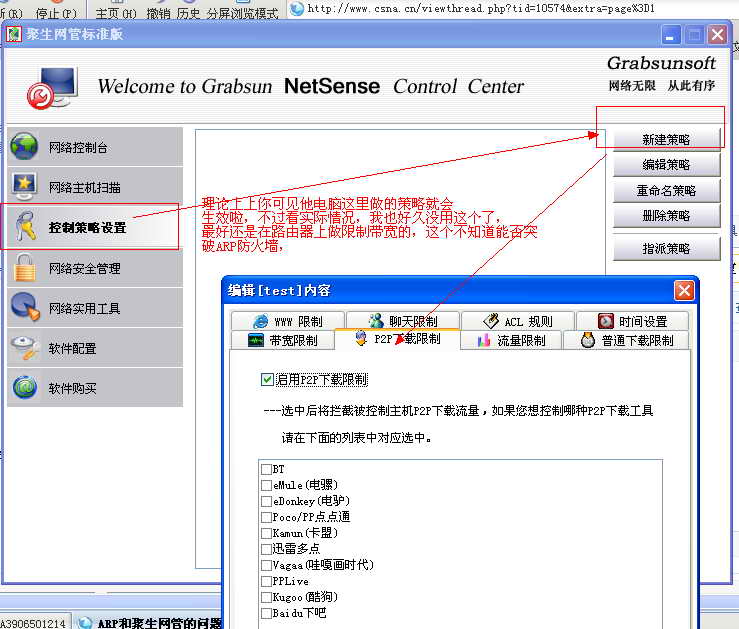Minimize the 聚生网管标准版 window
The image size is (739, 629).
[x=671, y=35]
